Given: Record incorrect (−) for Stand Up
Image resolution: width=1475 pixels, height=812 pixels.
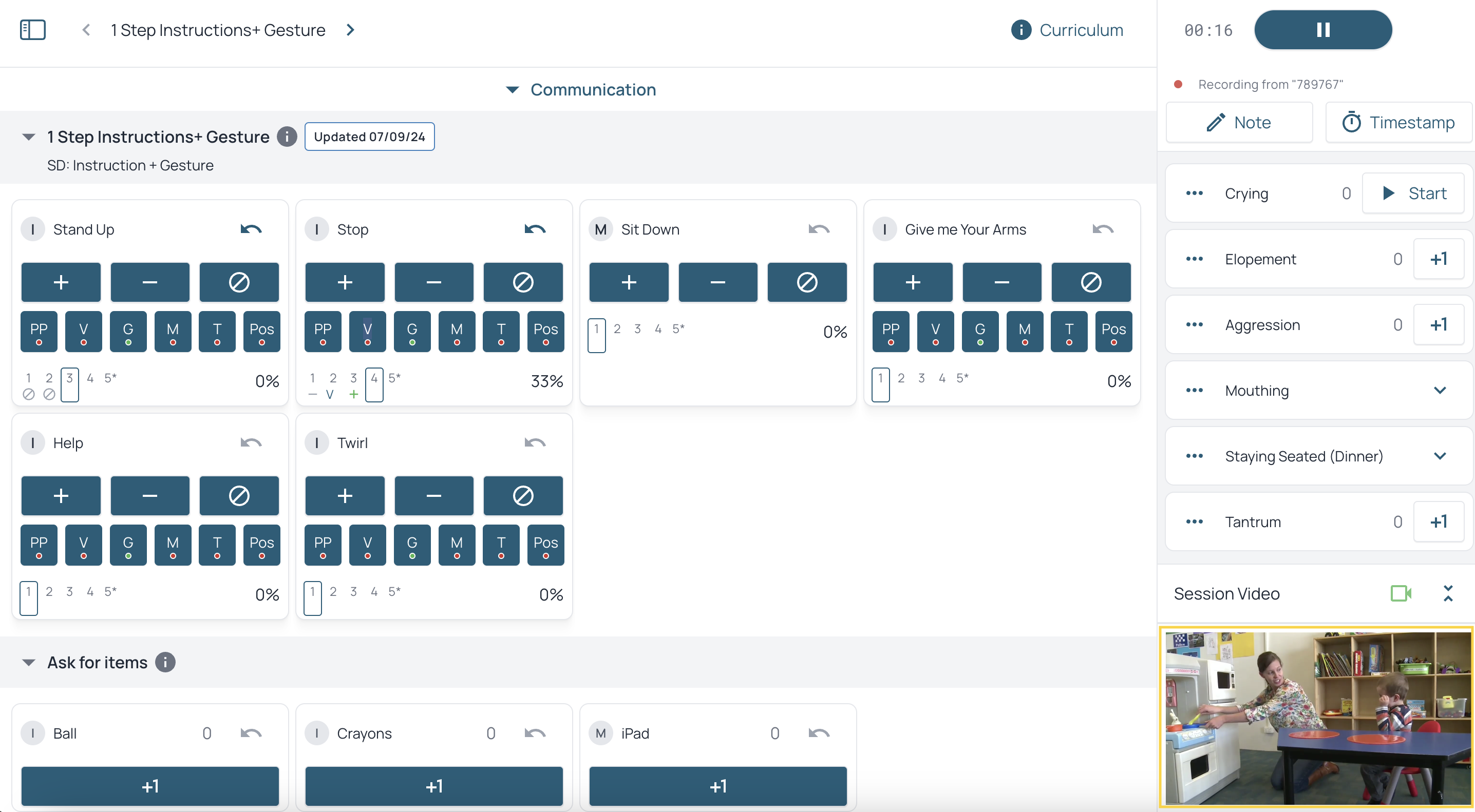Looking at the screenshot, I should pyautogui.click(x=150, y=282).
